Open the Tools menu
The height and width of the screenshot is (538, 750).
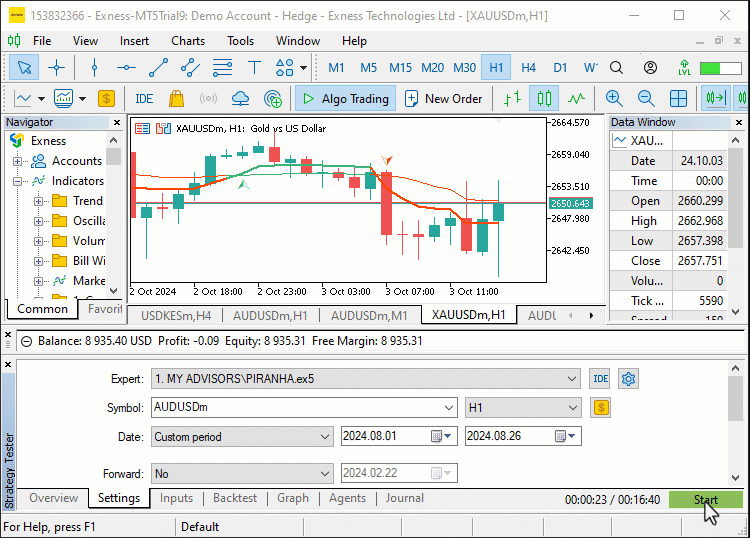coord(241,41)
